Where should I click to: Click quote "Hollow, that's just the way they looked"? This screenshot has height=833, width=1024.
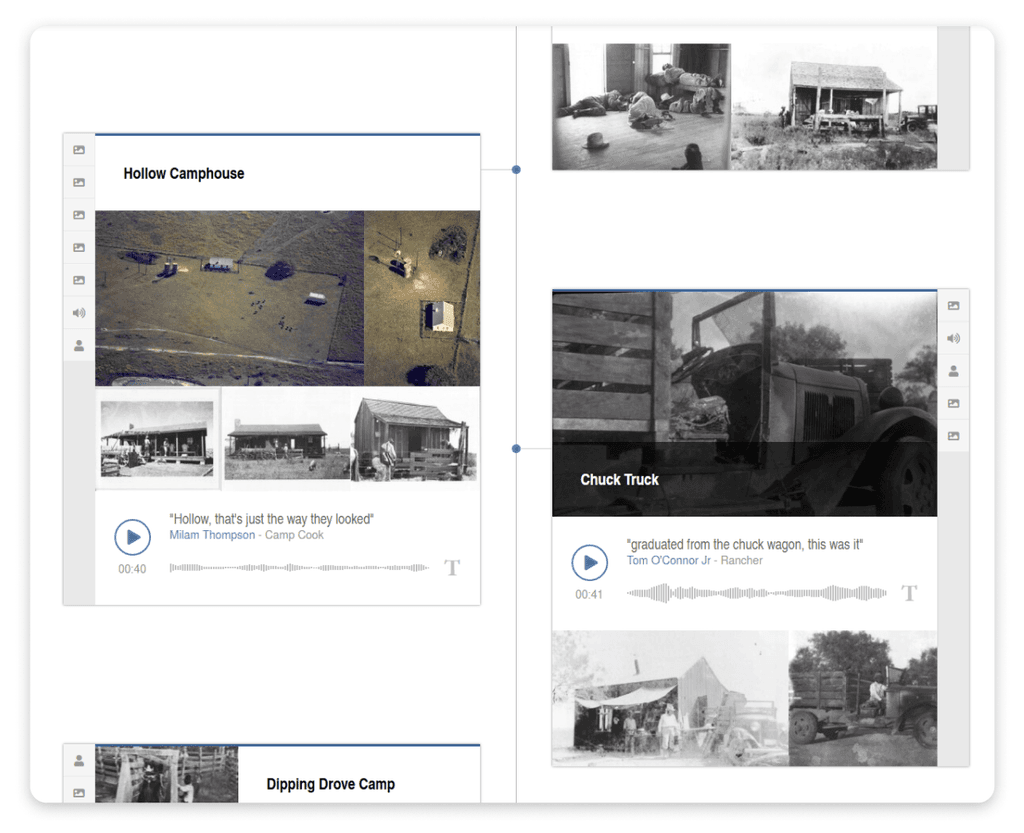pos(271,519)
